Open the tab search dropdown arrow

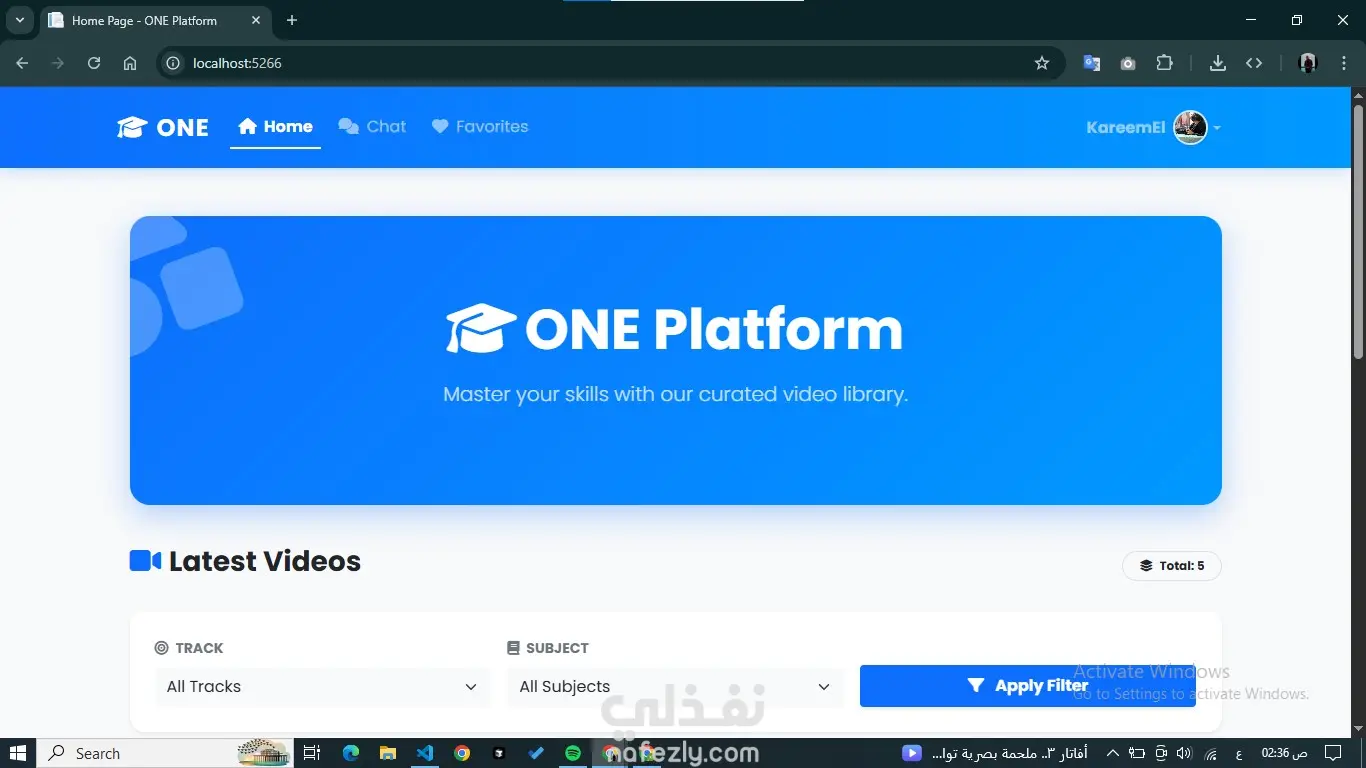(19, 20)
